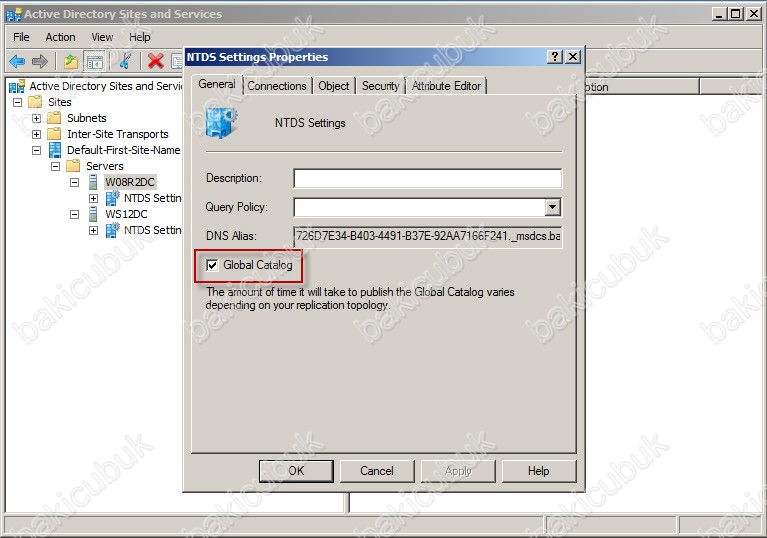Screen dimensions: 767x538
Task: Select the Sites tree label
Action: tap(60, 102)
